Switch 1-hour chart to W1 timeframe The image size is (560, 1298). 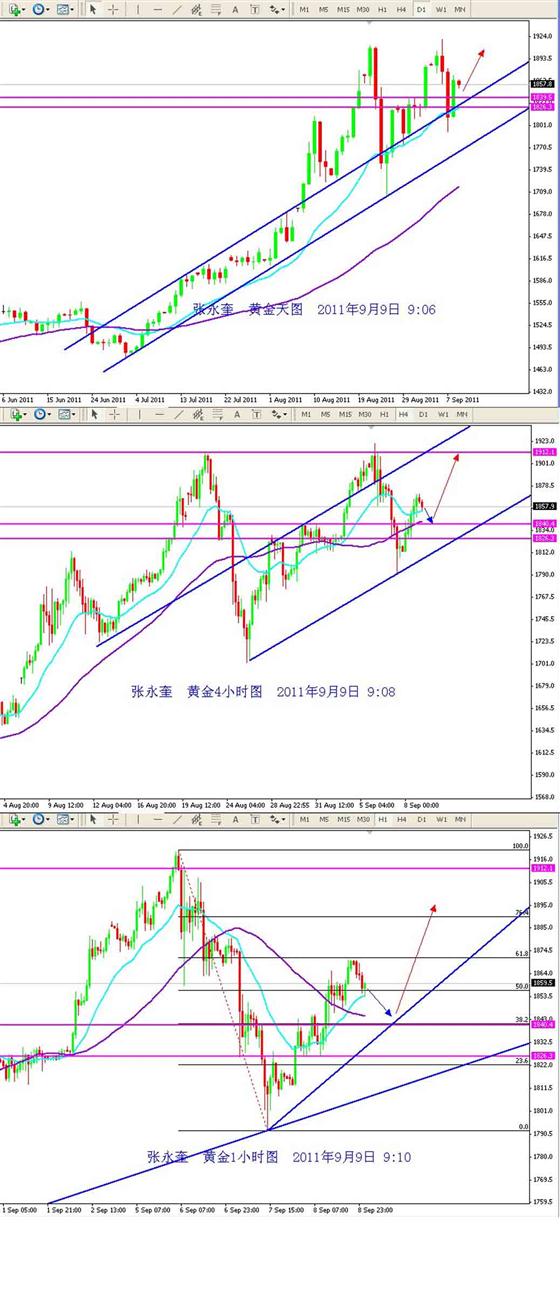coord(441,819)
